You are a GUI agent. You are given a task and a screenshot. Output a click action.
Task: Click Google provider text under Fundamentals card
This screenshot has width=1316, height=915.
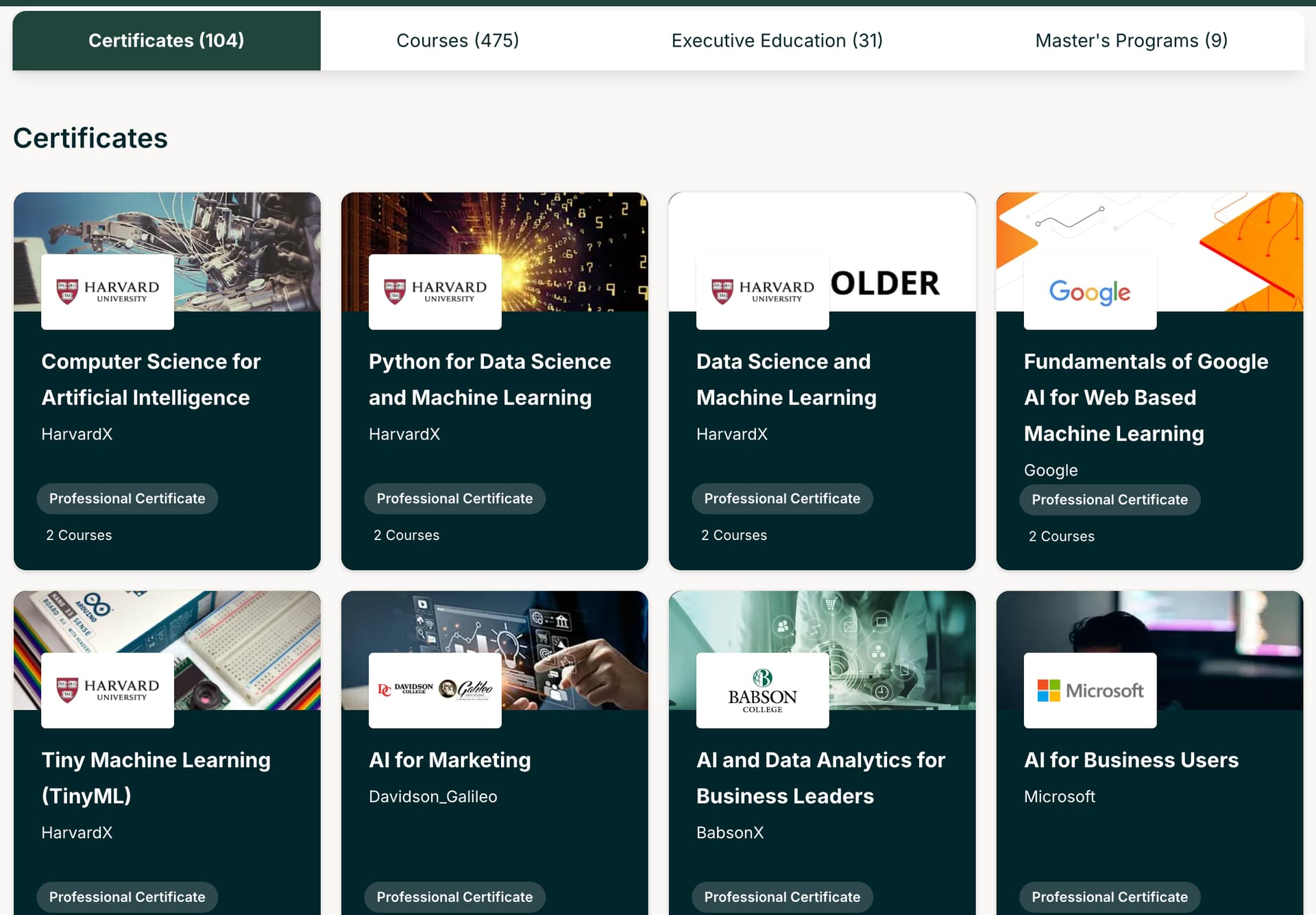coord(1051,470)
